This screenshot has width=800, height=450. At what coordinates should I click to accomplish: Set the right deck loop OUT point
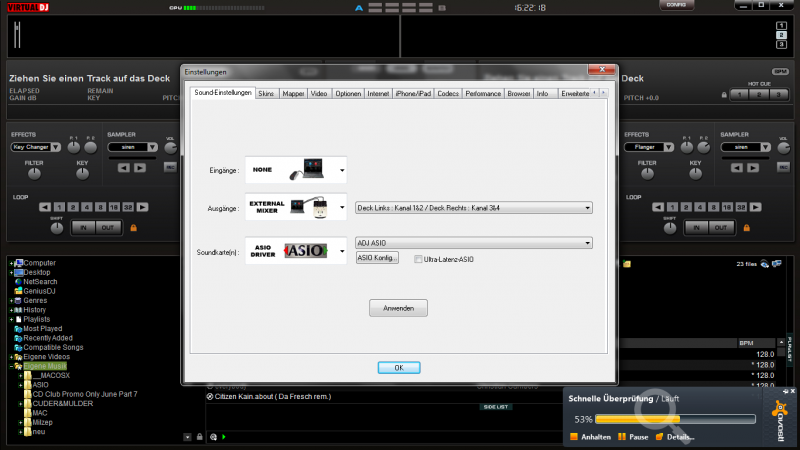(x=720, y=228)
